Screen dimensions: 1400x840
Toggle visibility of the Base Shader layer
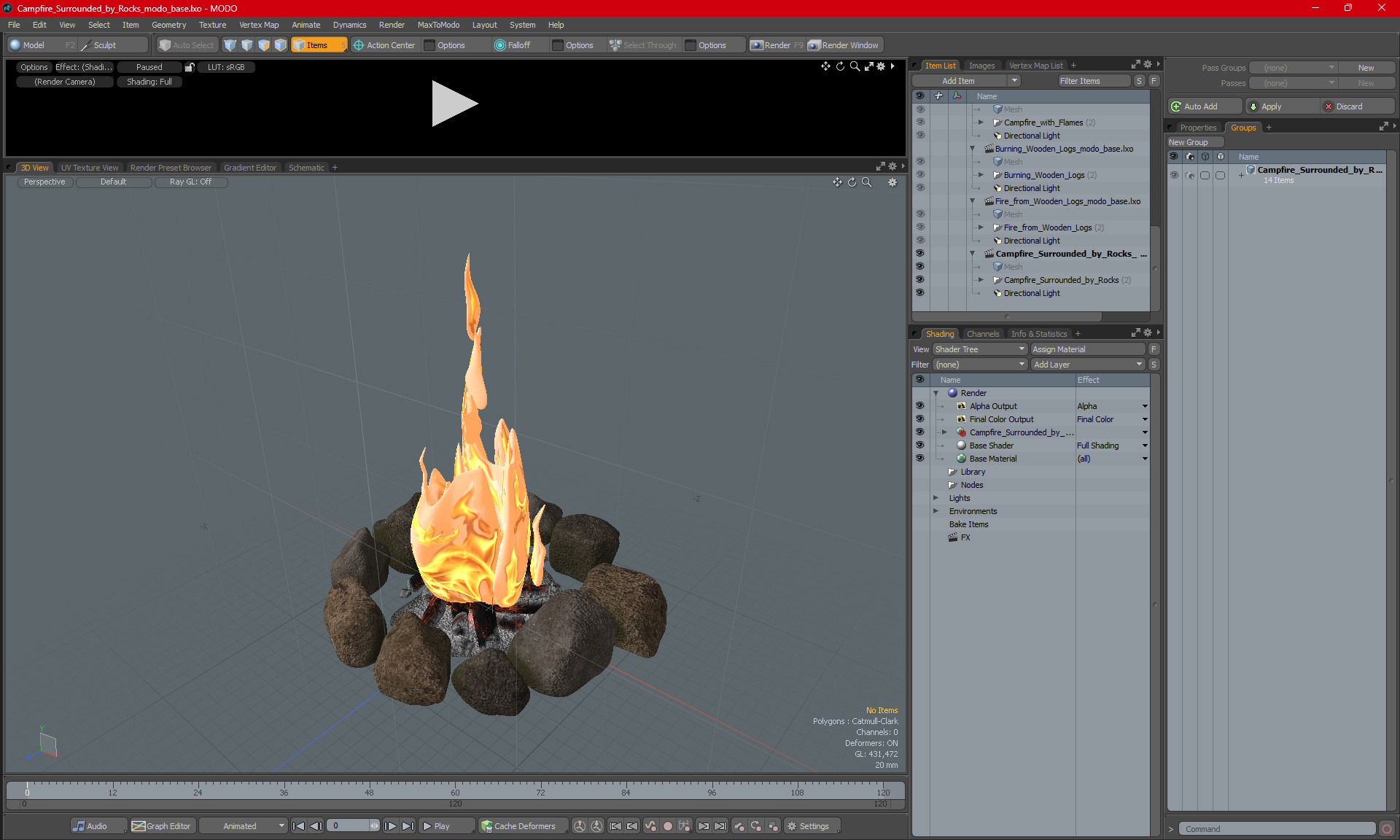point(919,446)
